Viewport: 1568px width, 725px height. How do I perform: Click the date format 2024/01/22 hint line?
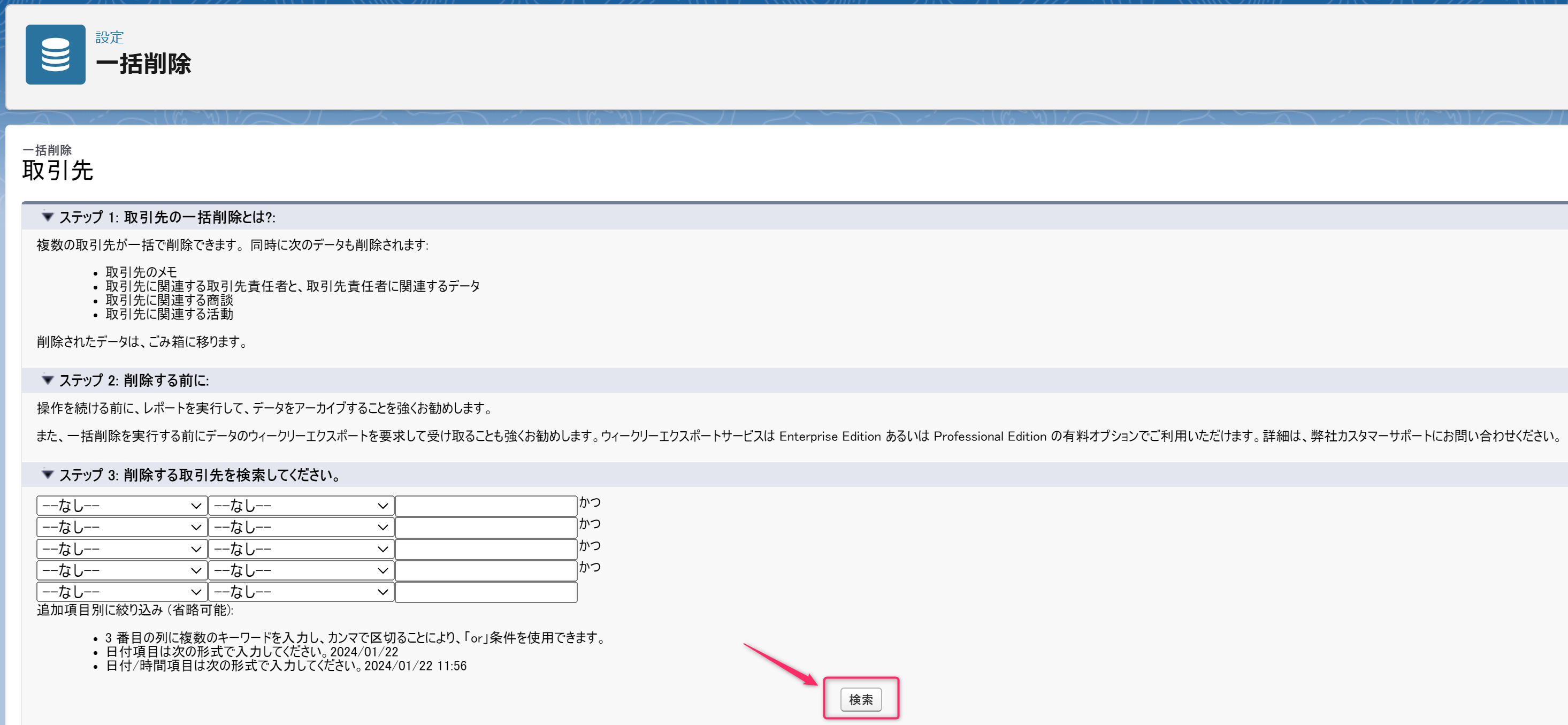tap(252, 651)
